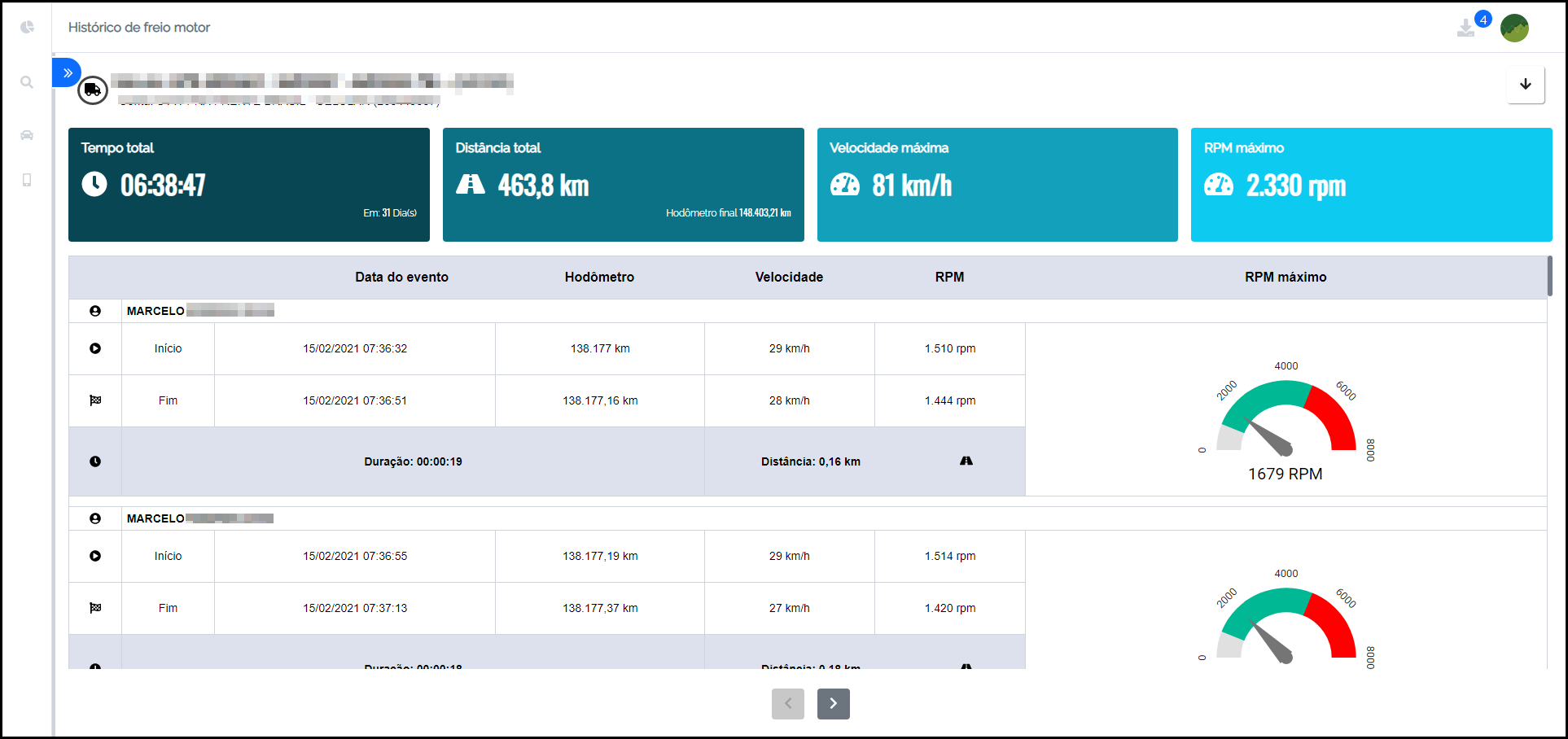The image size is (1568, 739).
Task: Select Duração: 00:00:19 text
Action: click(413, 461)
